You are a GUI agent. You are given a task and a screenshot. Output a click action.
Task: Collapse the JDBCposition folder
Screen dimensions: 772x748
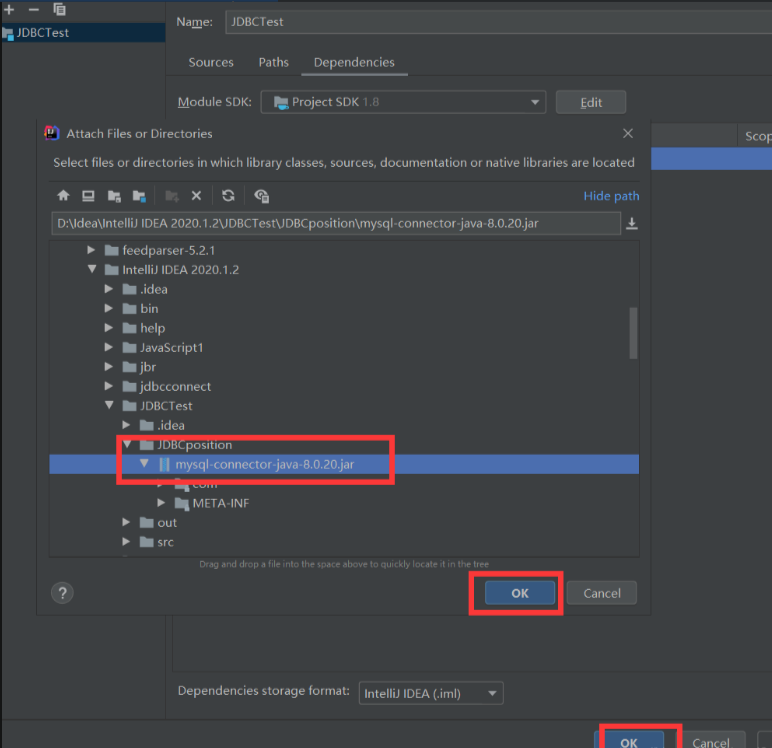pyautogui.click(x=127, y=444)
